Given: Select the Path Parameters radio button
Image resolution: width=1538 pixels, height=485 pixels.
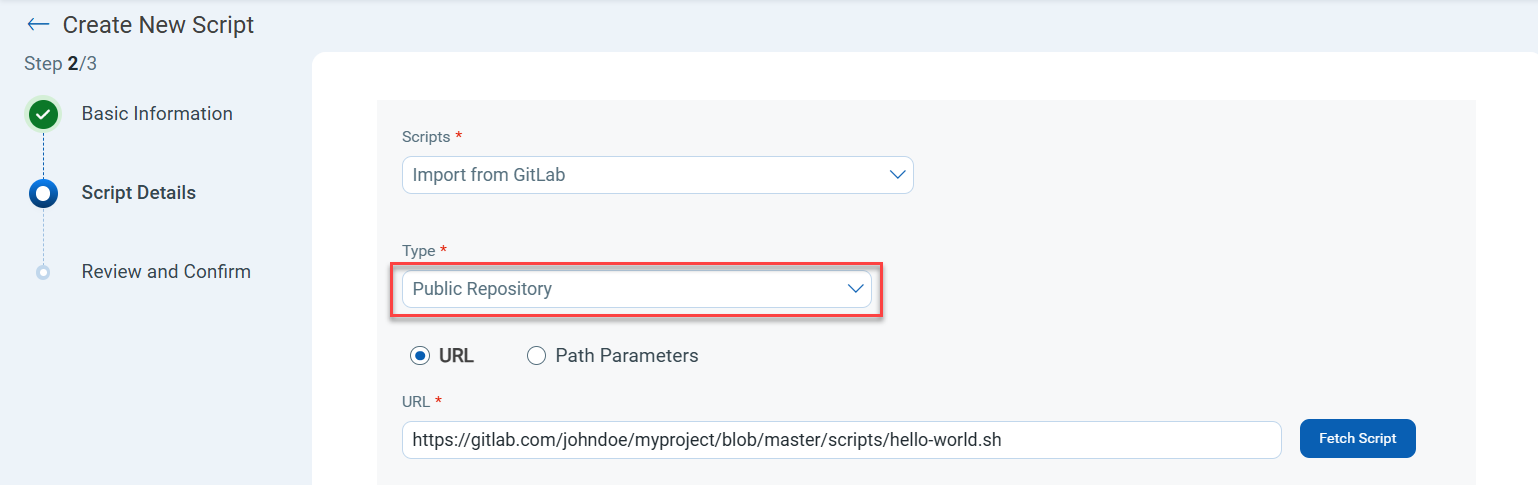Looking at the screenshot, I should point(536,356).
